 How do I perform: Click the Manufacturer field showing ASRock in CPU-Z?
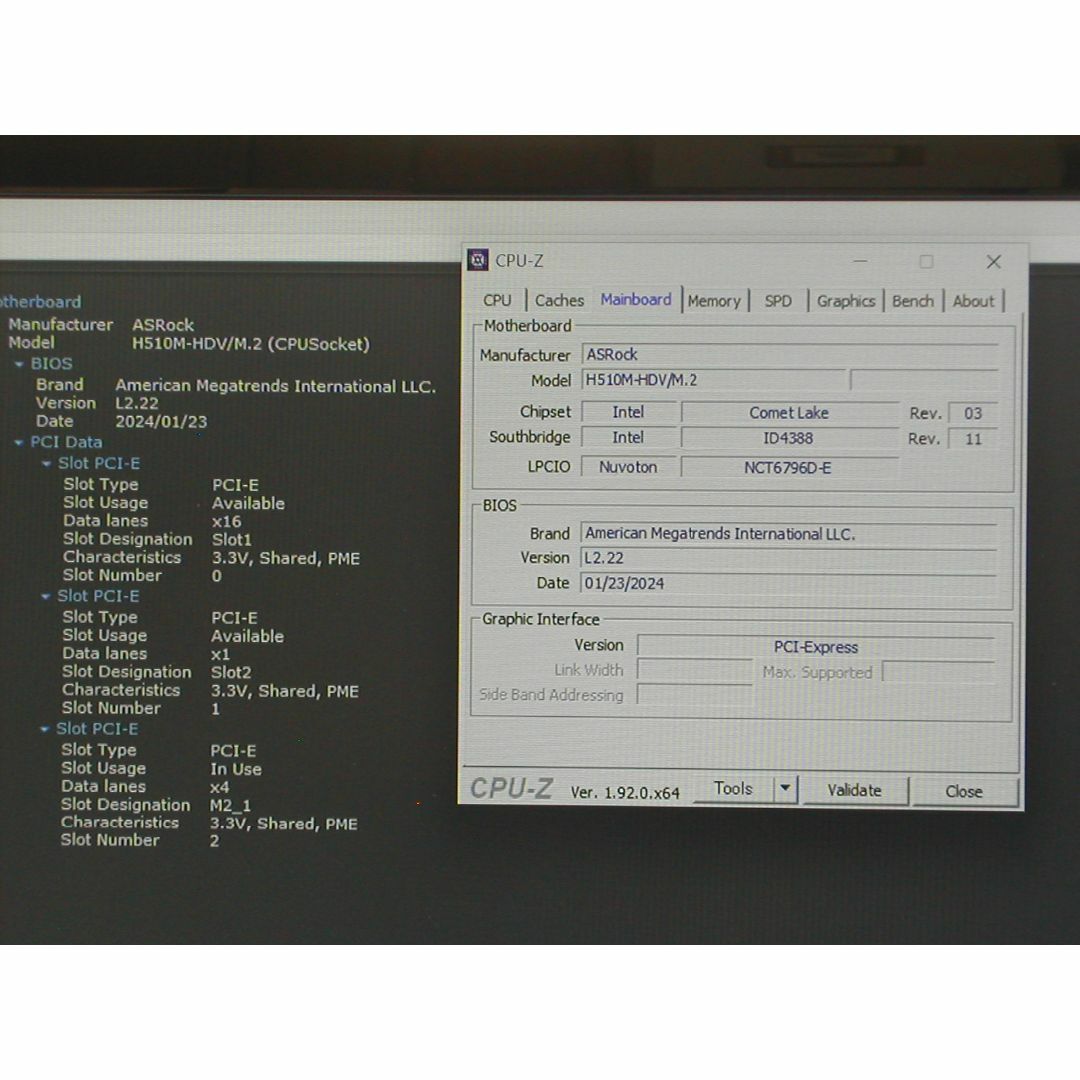coord(790,354)
